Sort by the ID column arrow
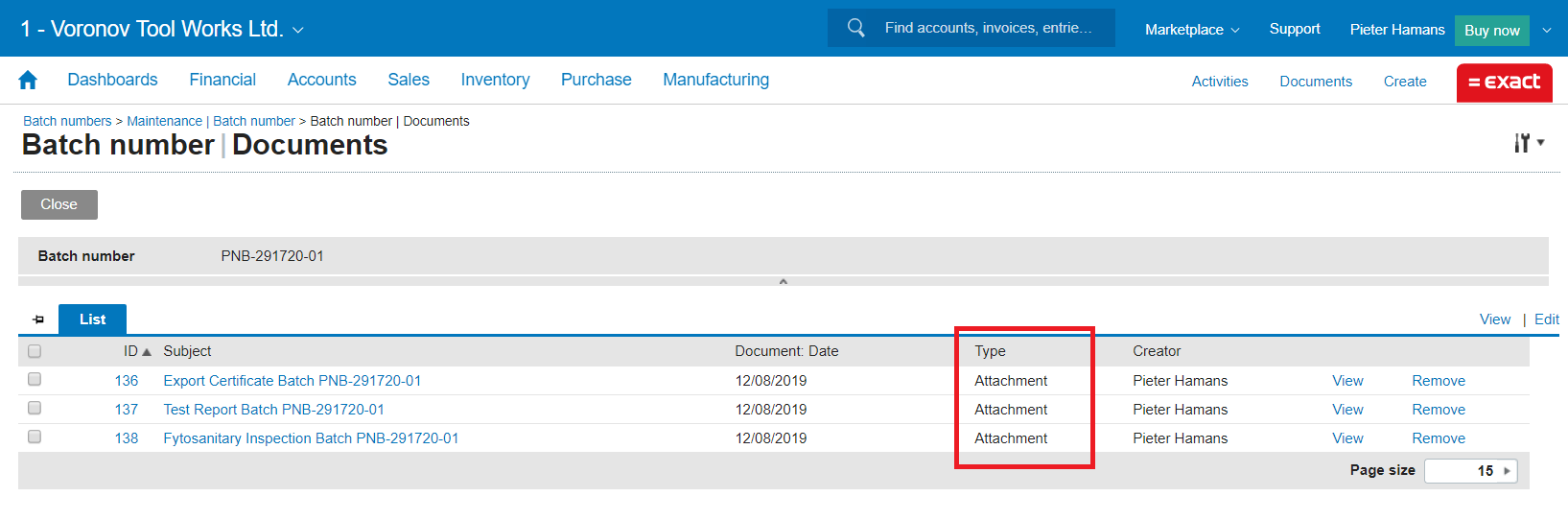The height and width of the screenshot is (520, 1568). click(x=147, y=352)
